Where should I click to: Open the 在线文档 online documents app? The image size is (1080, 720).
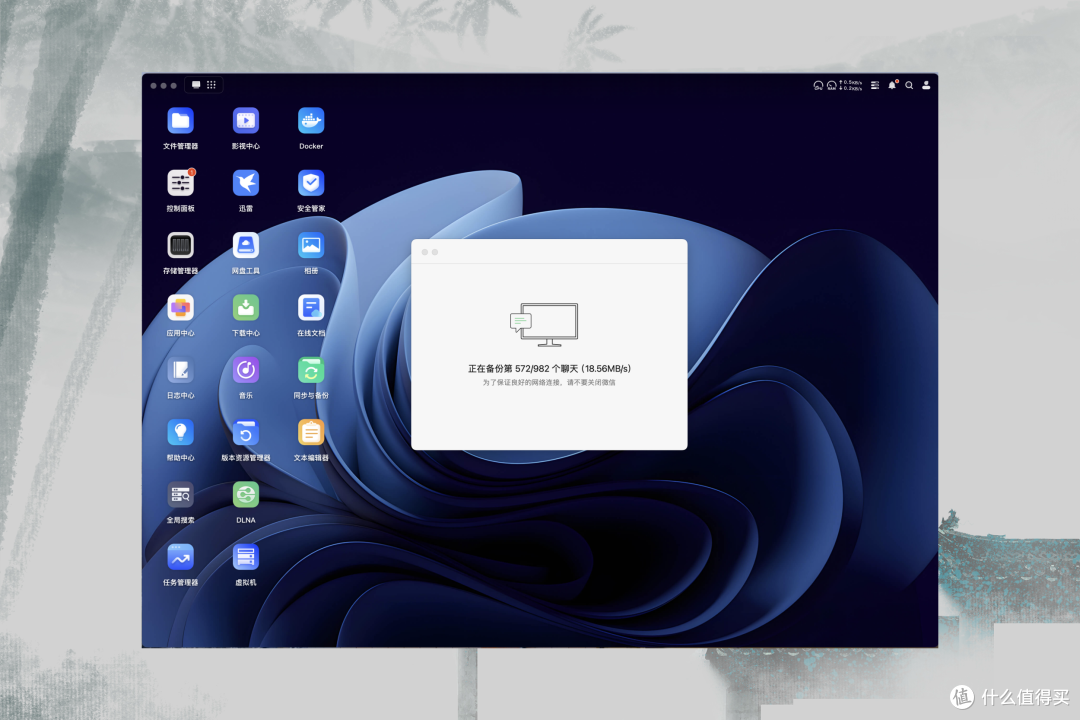point(311,308)
